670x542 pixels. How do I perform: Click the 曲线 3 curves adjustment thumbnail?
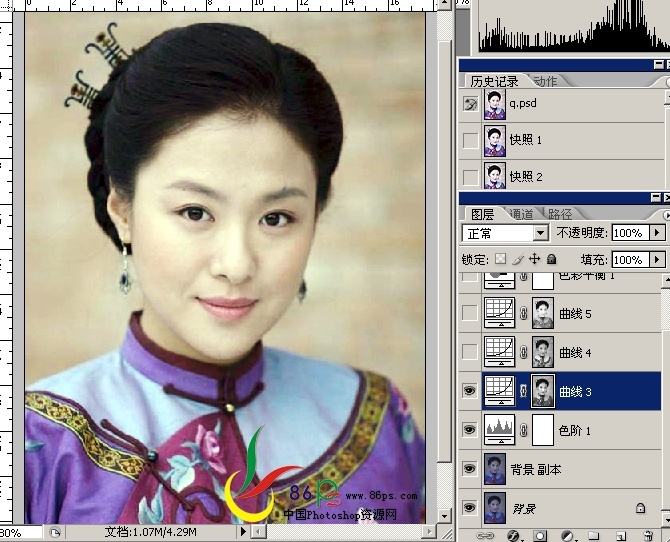[x=500, y=391]
